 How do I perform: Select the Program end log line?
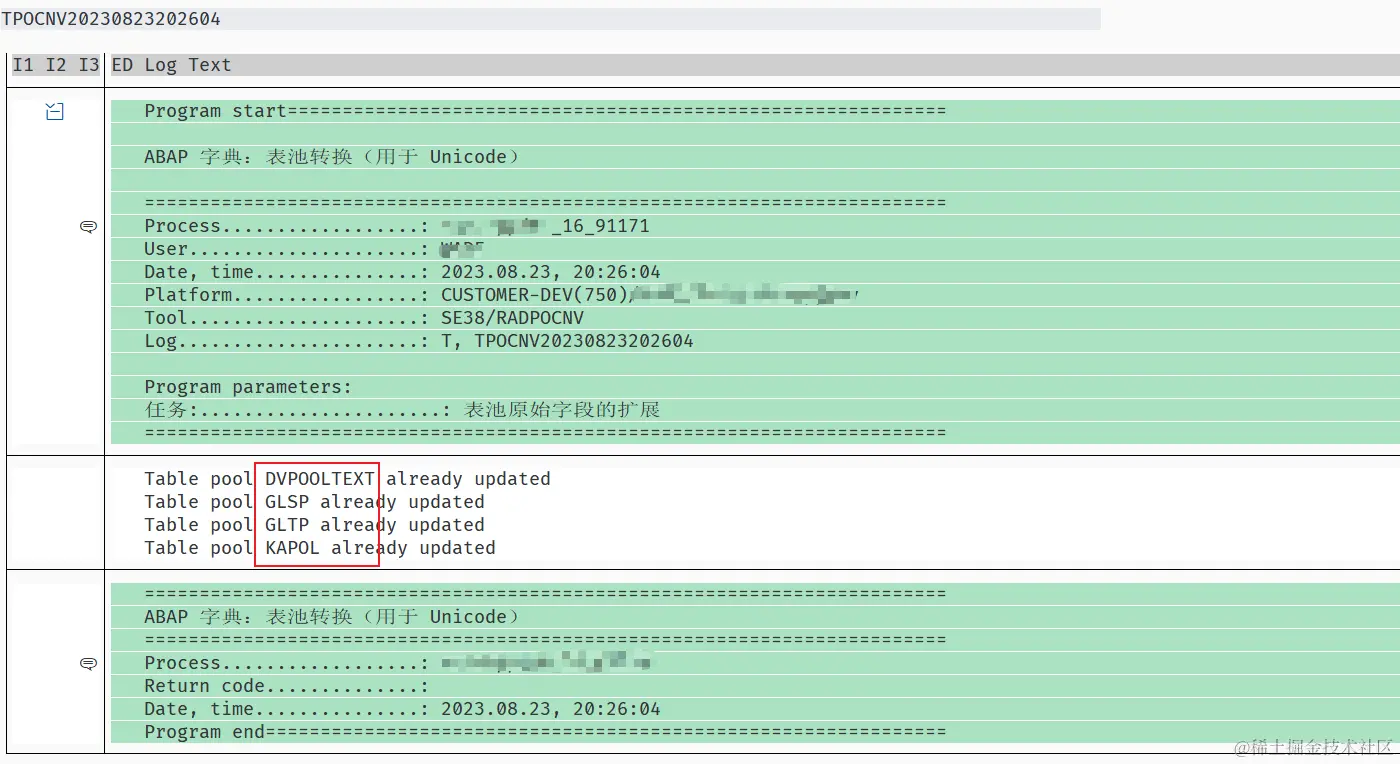click(x=545, y=732)
